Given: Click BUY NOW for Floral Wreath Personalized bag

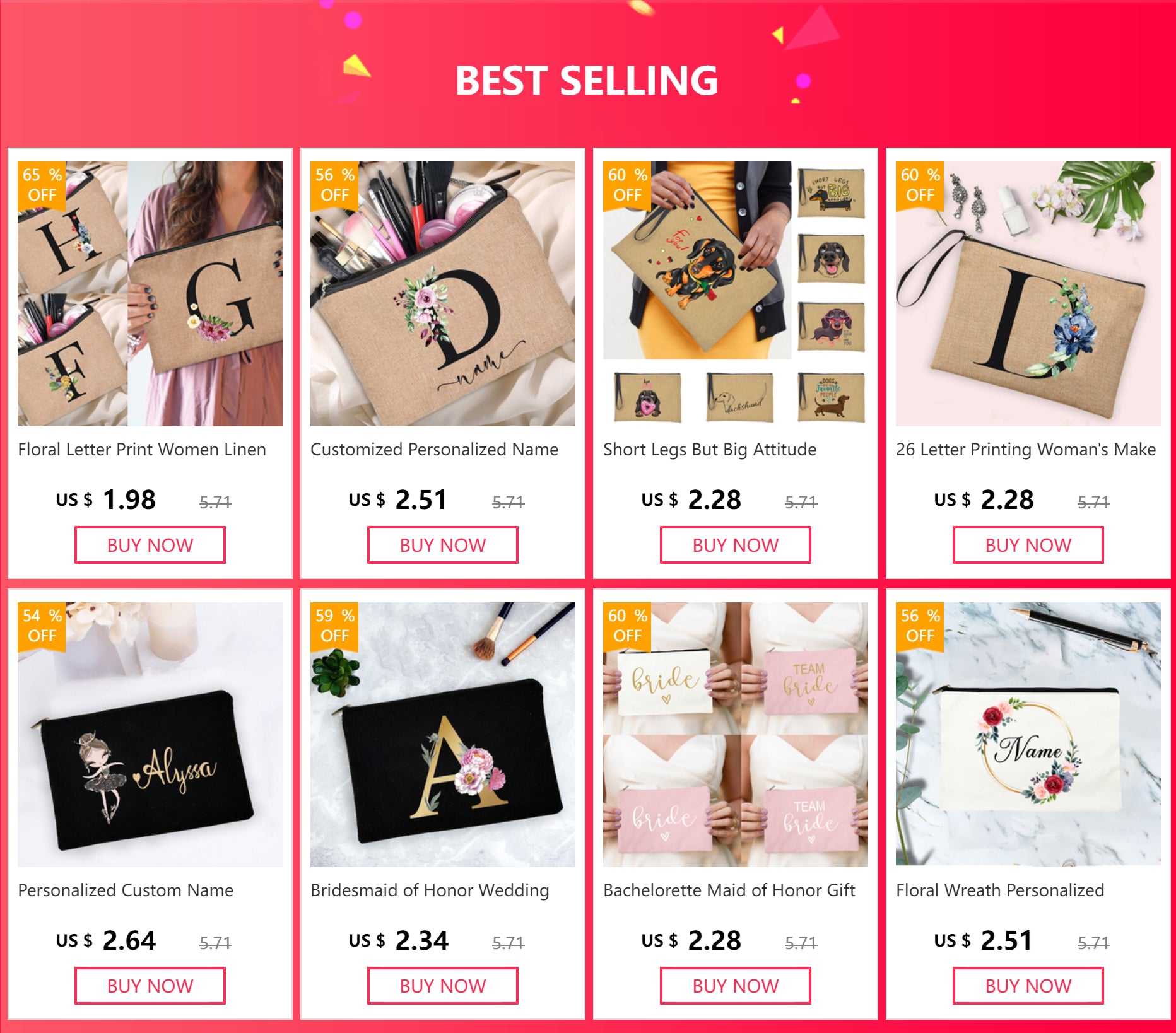Looking at the screenshot, I should [x=1028, y=986].
